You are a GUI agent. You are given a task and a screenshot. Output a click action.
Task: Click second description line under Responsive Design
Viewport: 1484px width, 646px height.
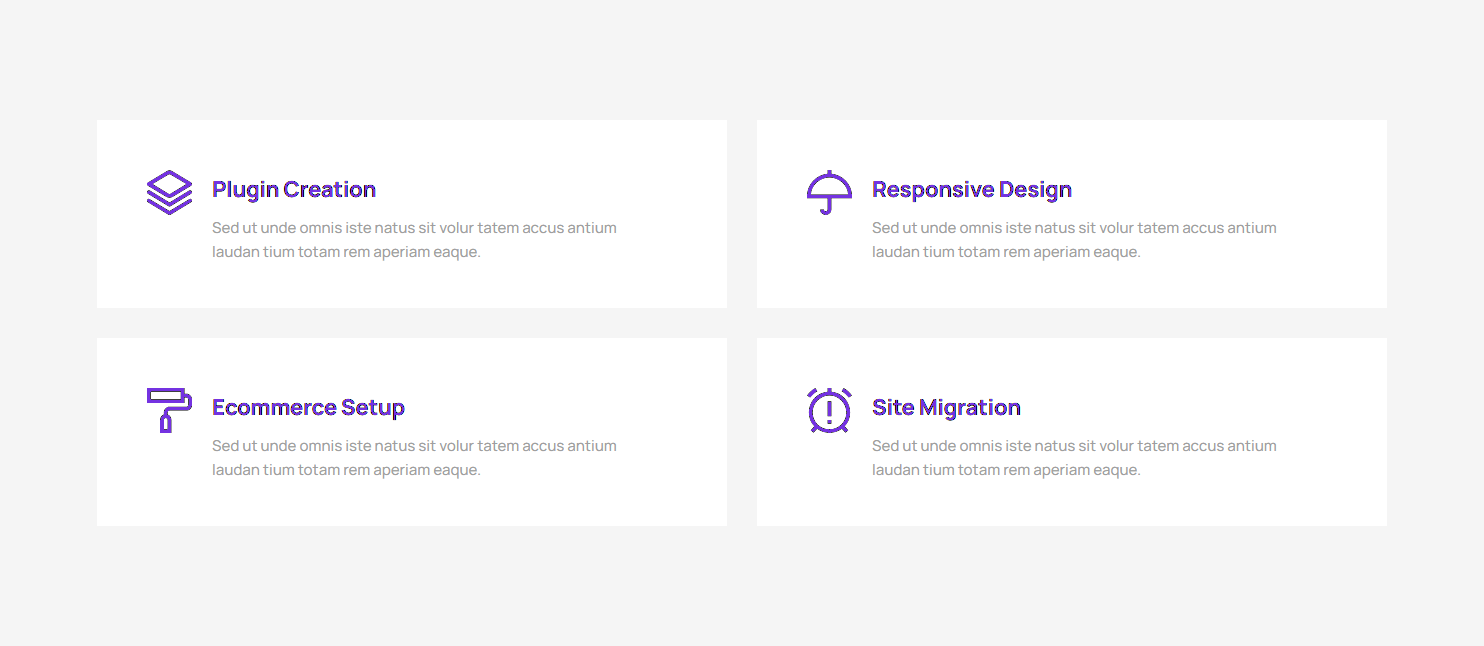coord(1006,252)
